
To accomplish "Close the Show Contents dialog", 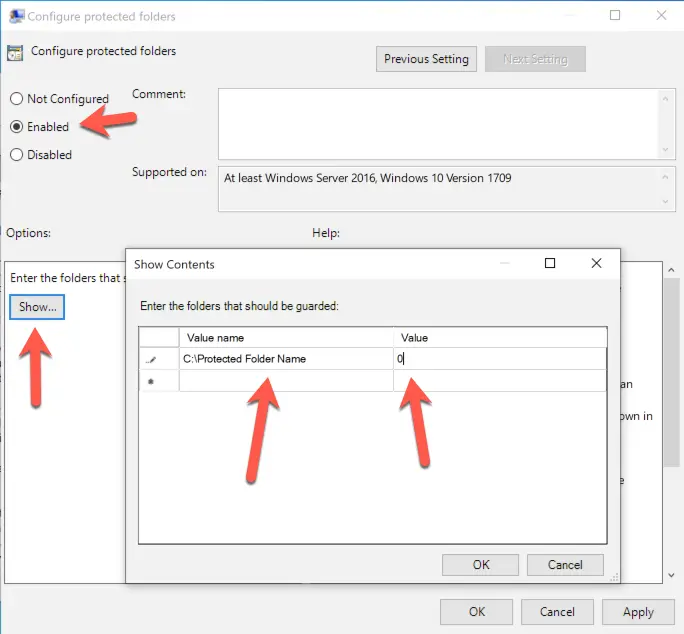I will [597, 264].
